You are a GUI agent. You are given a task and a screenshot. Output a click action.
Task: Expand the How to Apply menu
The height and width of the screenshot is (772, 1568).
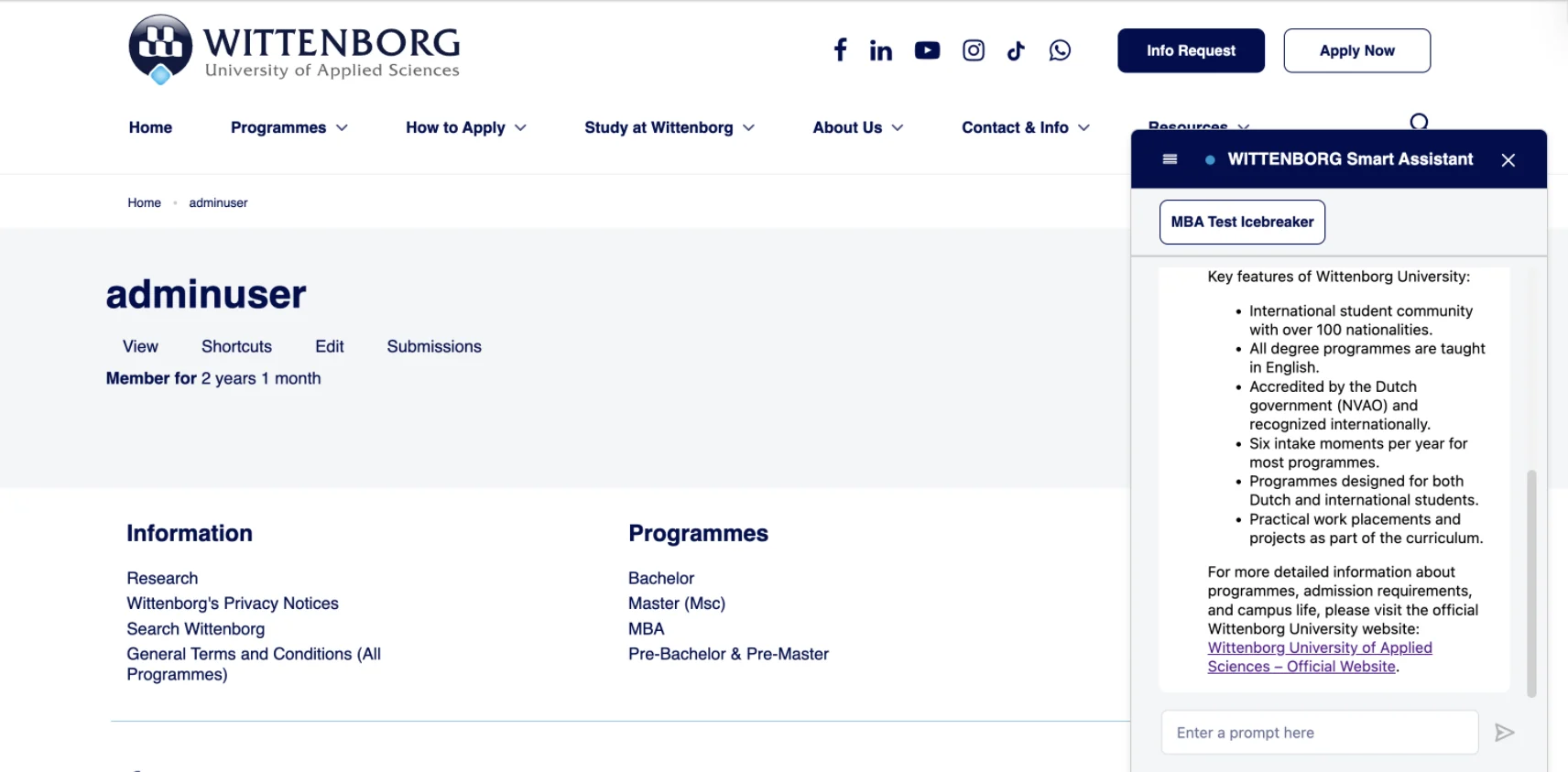465,128
